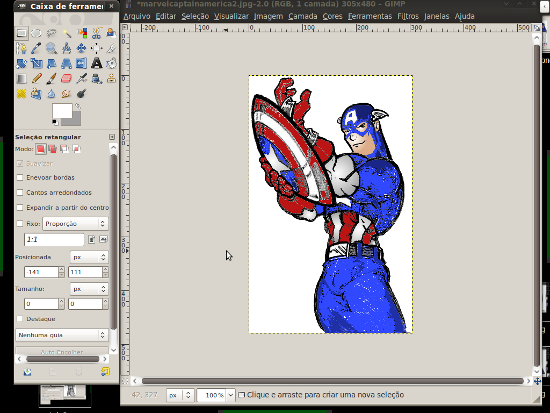This screenshot has width=550, height=413.
Task: Select the Zoom magnifier tool
Action: 52,48
